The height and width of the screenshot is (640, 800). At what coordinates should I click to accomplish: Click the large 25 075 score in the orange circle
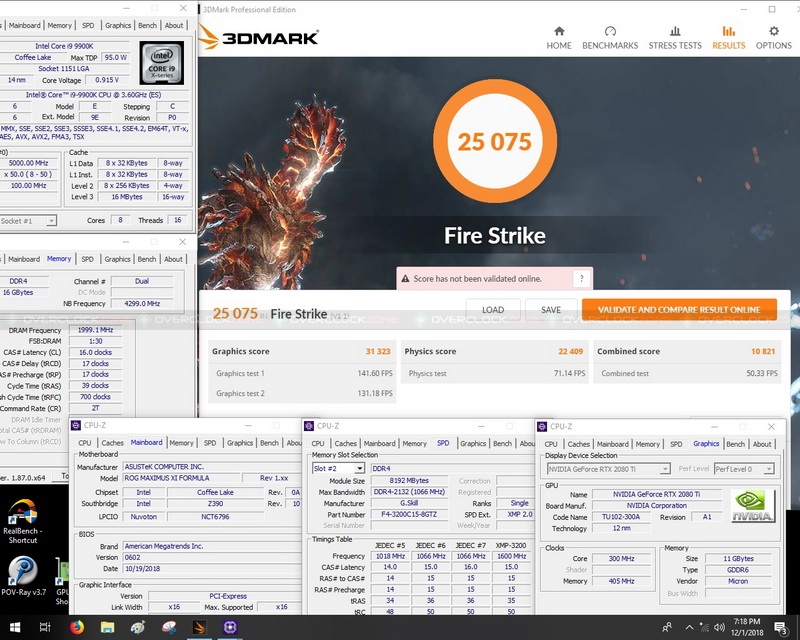click(x=494, y=142)
